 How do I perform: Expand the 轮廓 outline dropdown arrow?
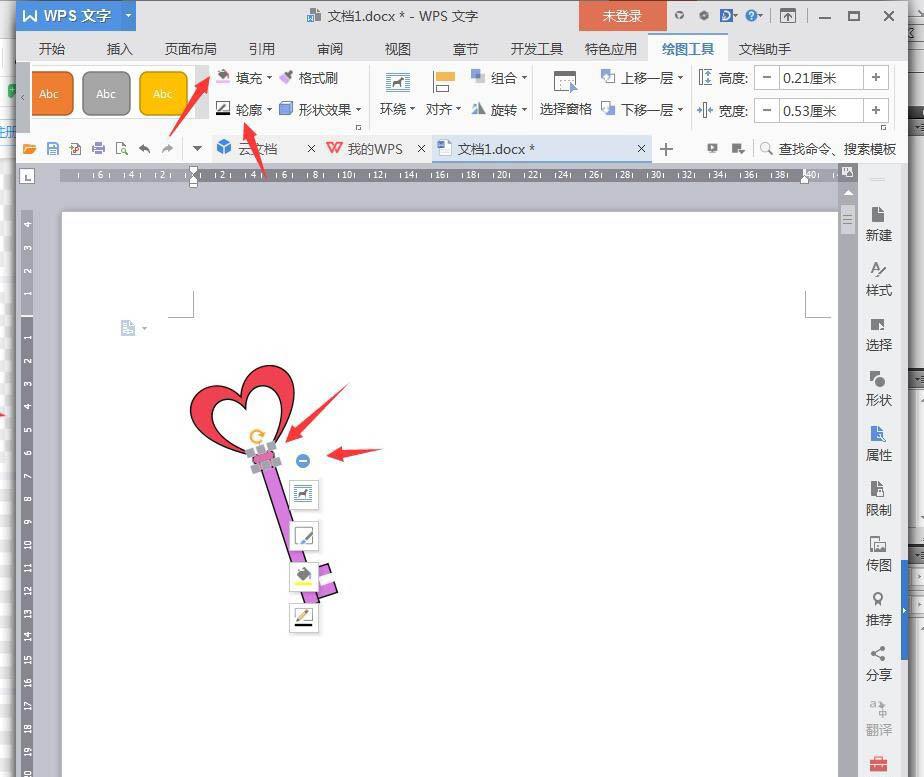point(269,110)
